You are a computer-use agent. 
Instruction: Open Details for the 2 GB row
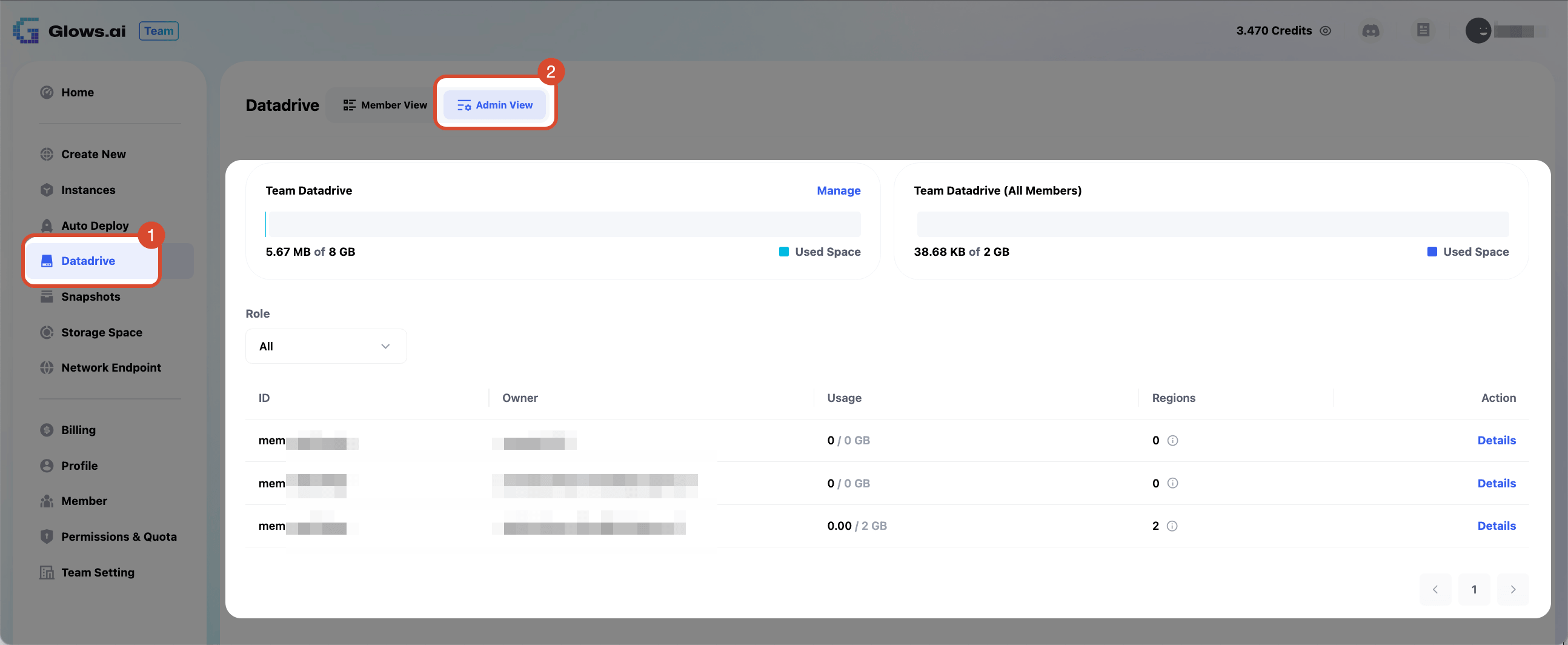[1497, 526]
